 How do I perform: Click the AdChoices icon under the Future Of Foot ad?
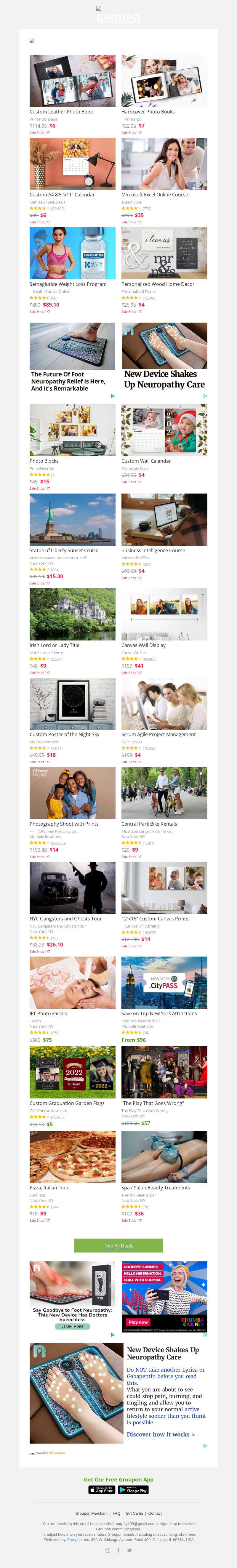113,396
